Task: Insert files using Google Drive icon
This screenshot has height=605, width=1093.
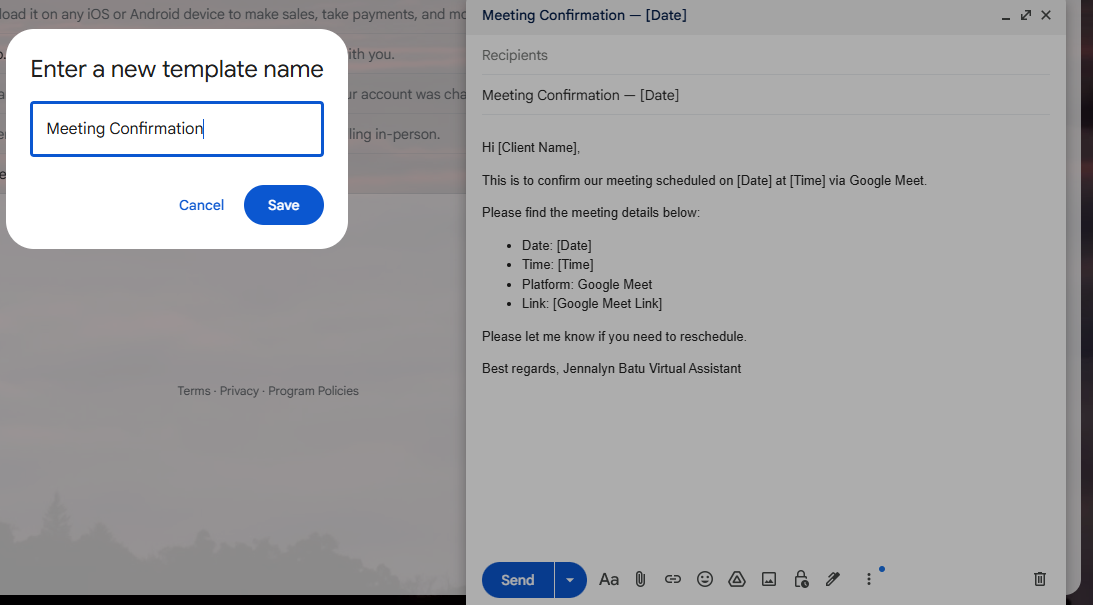Action: (x=737, y=579)
